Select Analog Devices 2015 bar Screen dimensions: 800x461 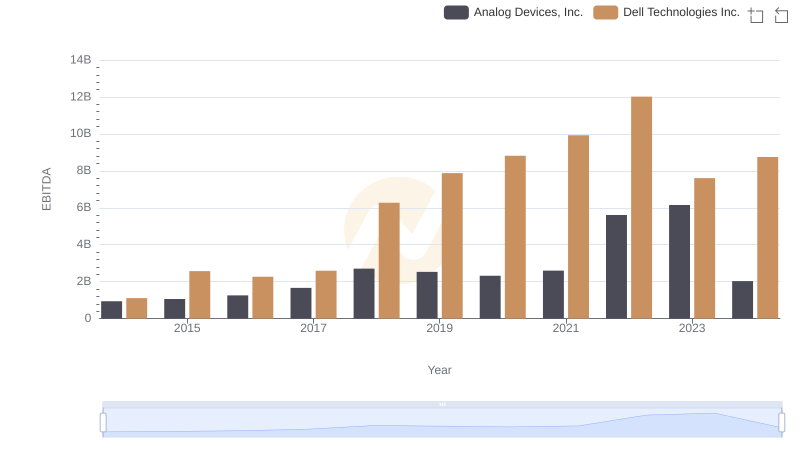174,309
